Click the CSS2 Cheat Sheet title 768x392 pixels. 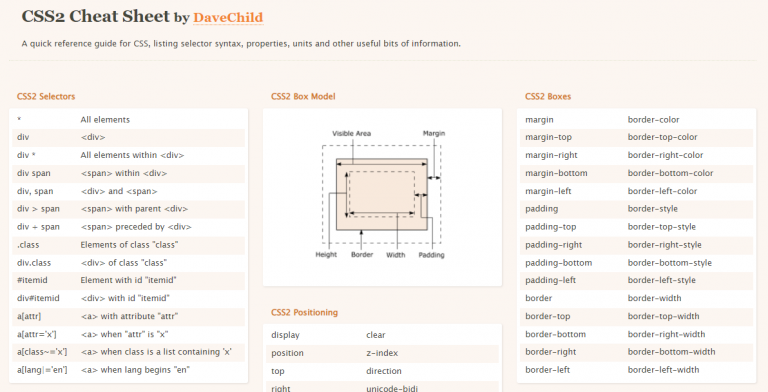pyautogui.click(x=96, y=17)
